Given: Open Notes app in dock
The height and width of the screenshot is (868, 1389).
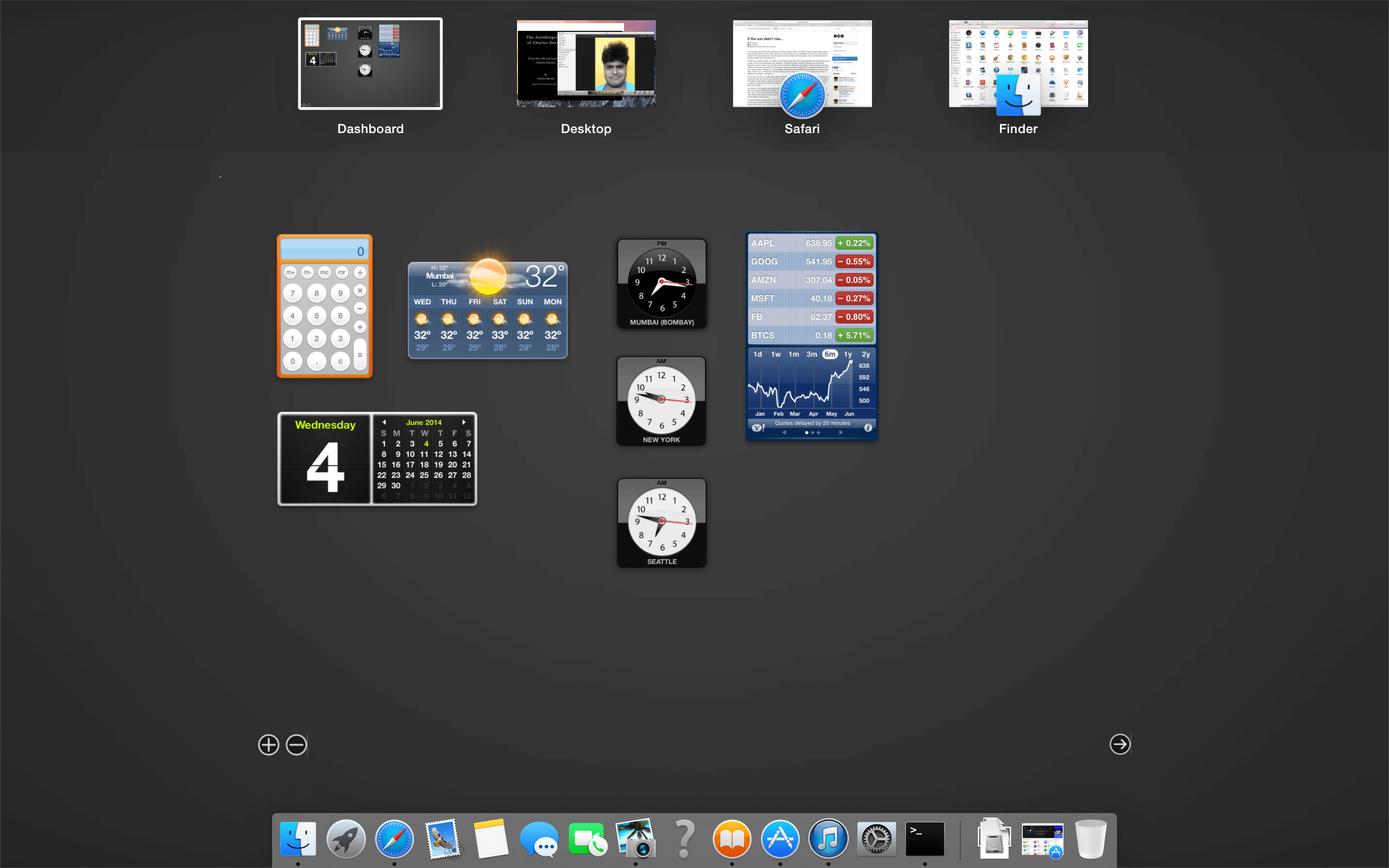Looking at the screenshot, I should (491, 839).
